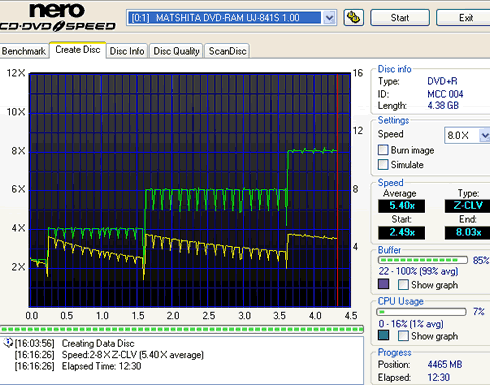The width and height of the screenshot is (490, 385).
Task: Click the drive options icon button
Action: tap(353, 18)
